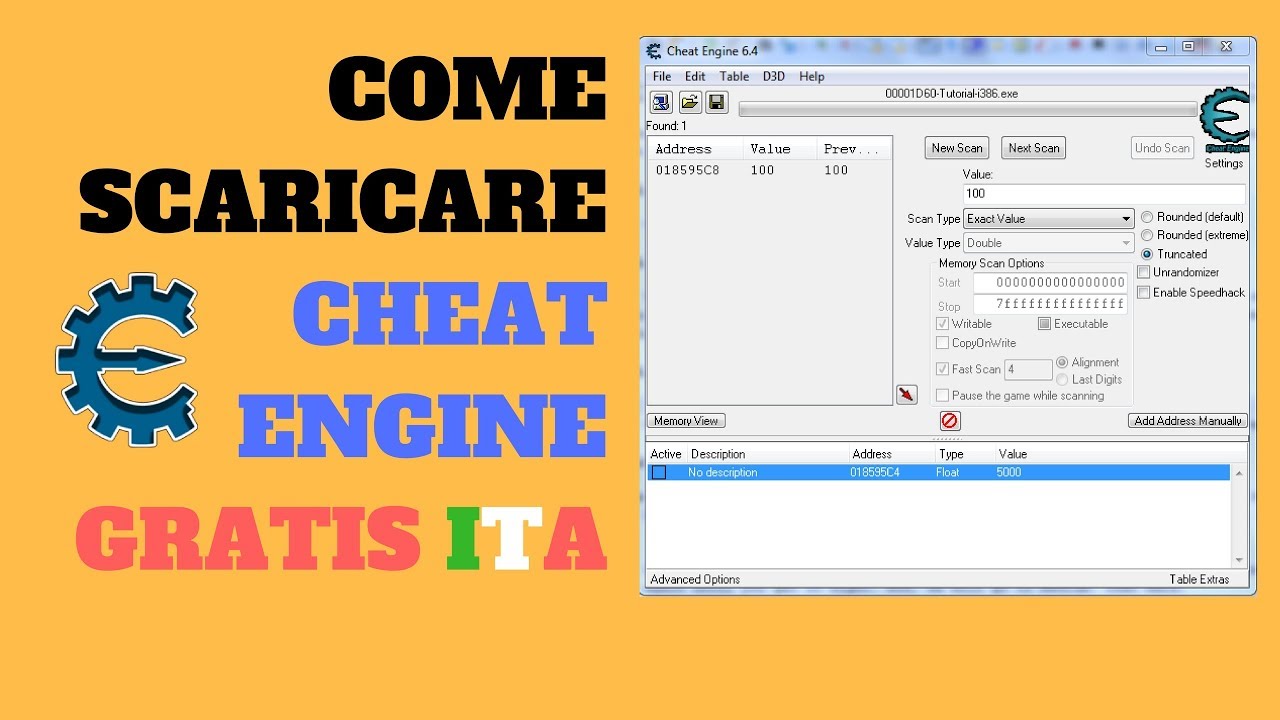Click the Prev... column header in results
The image size is (1280, 720).
(852, 149)
